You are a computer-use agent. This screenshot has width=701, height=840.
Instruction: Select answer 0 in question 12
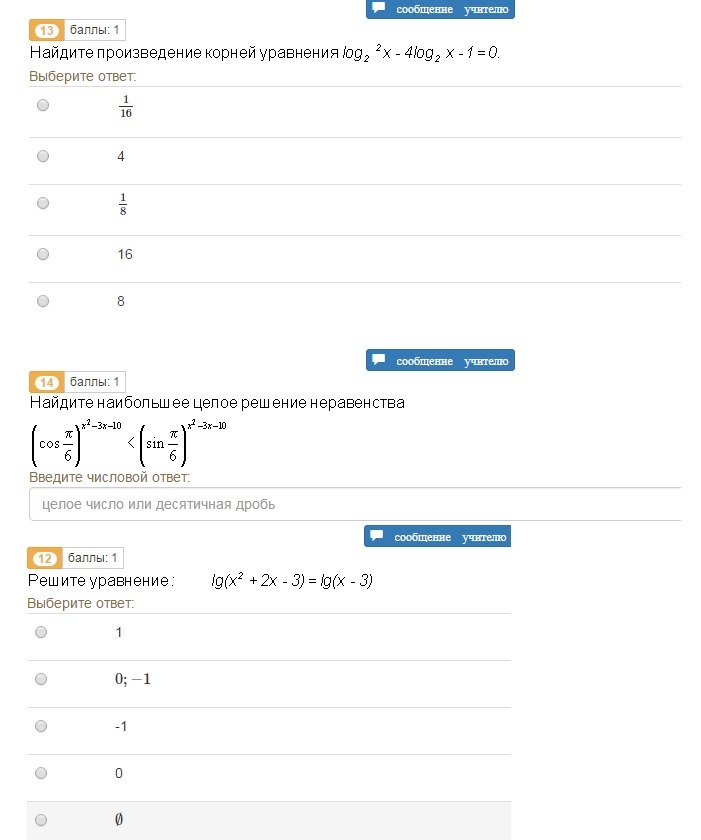click(x=41, y=773)
